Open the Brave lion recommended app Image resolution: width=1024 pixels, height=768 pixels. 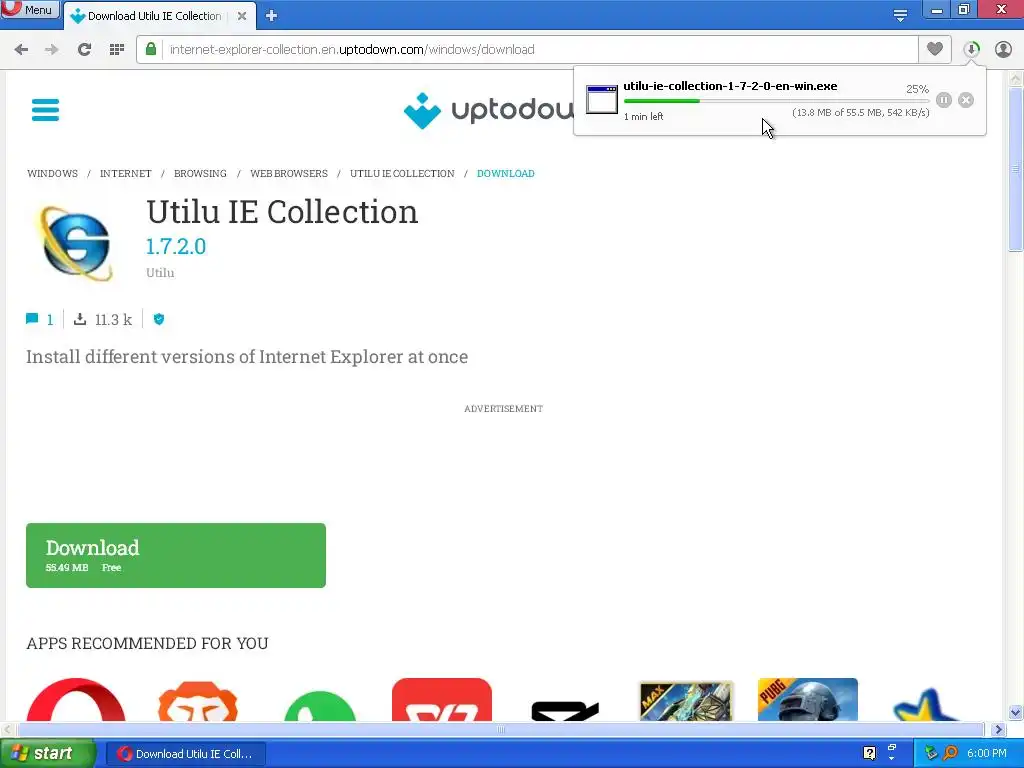click(198, 701)
